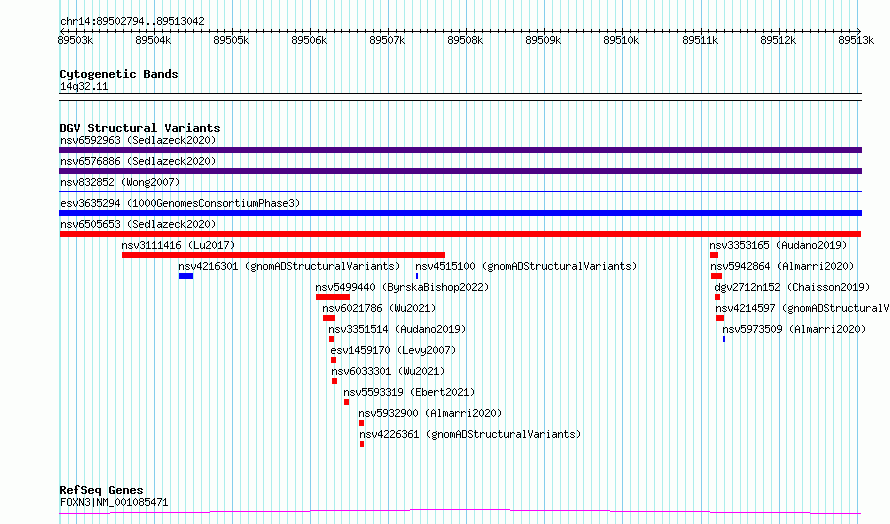
Task: Click nsv5973509 (Almarri2020) label
Action: 794,329
